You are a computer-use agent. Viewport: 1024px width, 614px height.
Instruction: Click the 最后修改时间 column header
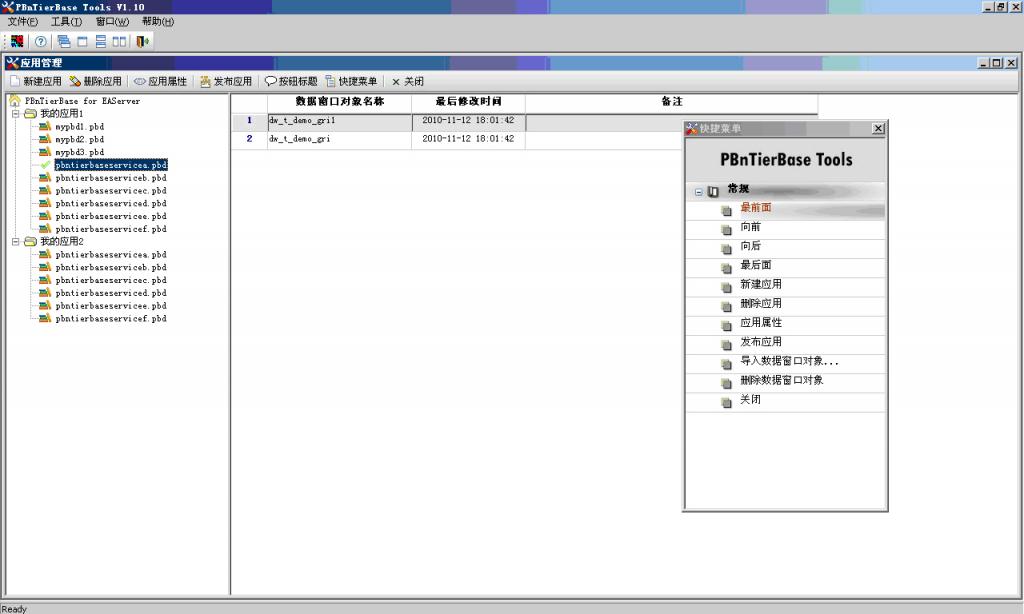pyautogui.click(x=468, y=102)
